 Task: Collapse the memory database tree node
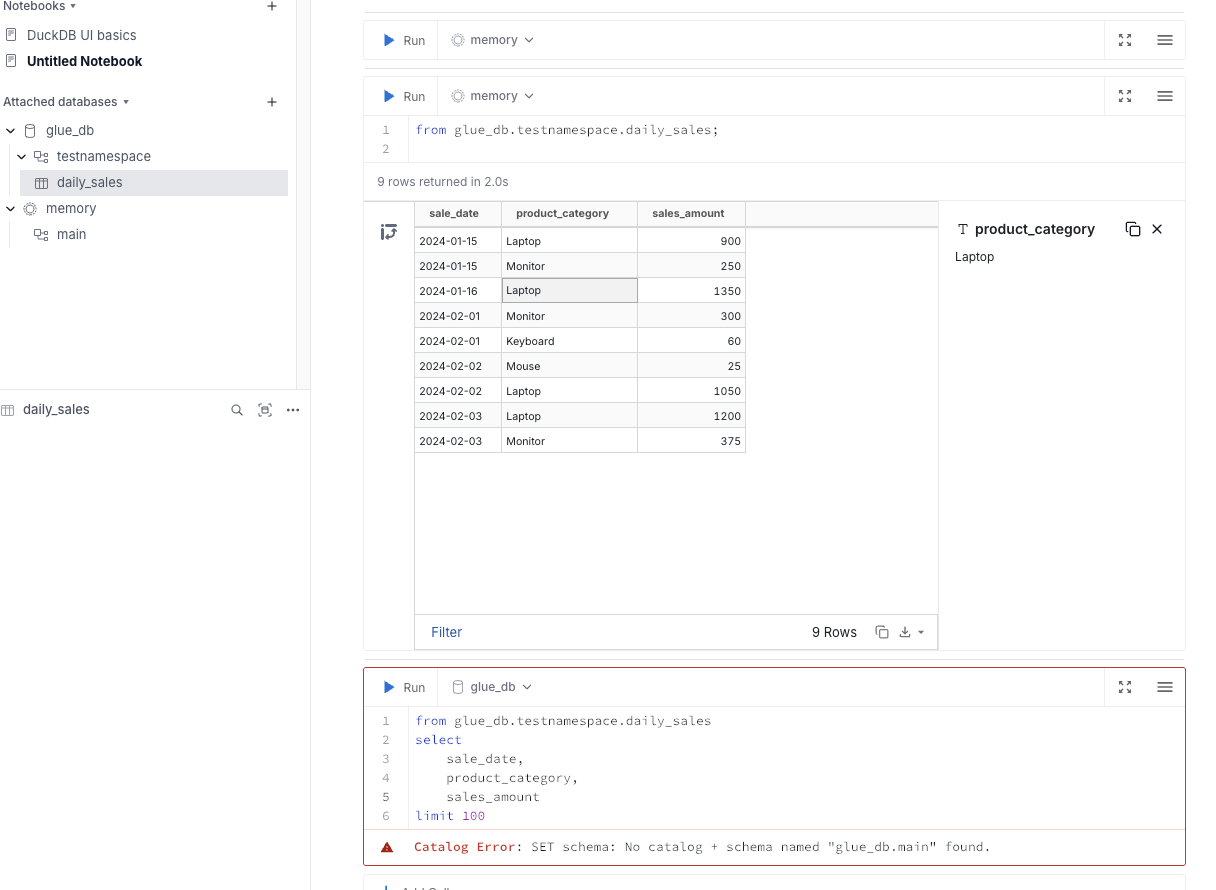[x=10, y=209]
